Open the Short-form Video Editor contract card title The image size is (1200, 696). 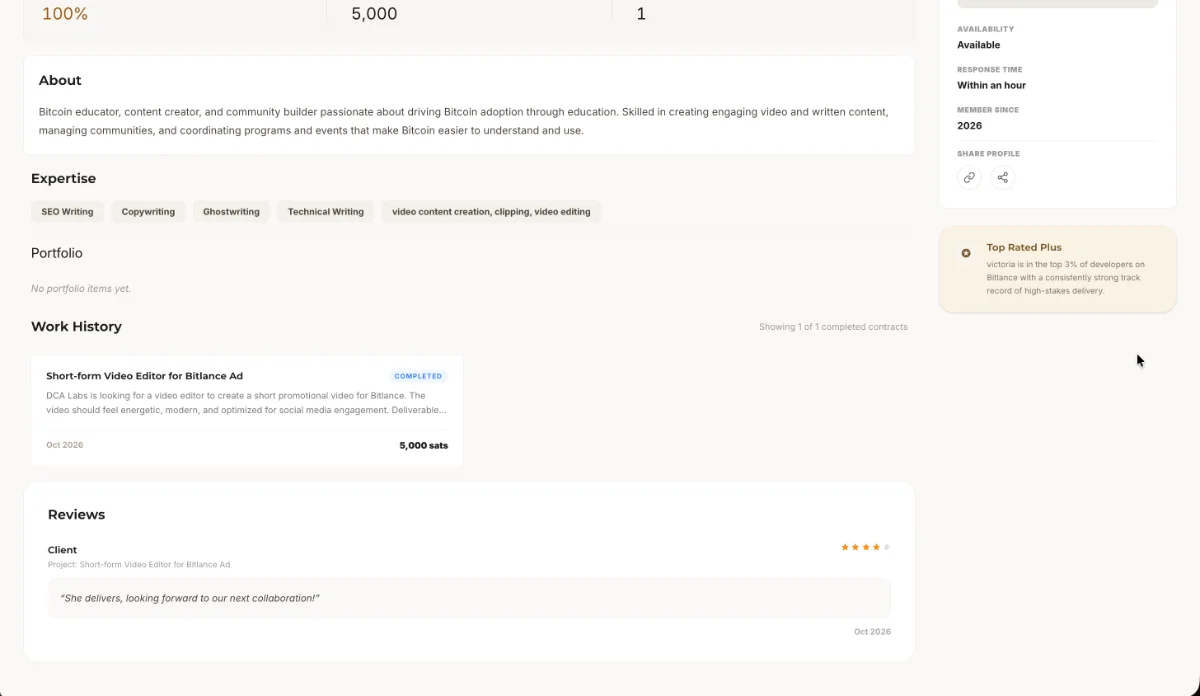pos(144,376)
